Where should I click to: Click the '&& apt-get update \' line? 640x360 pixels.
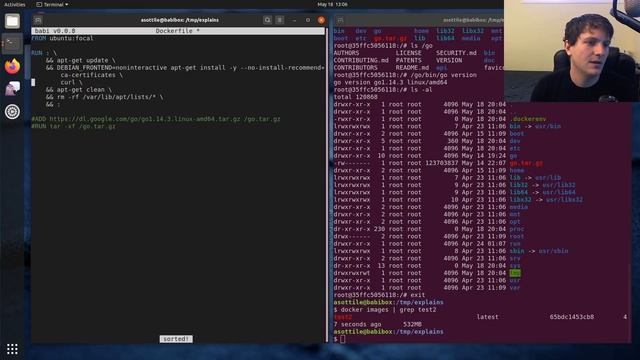click(x=81, y=60)
